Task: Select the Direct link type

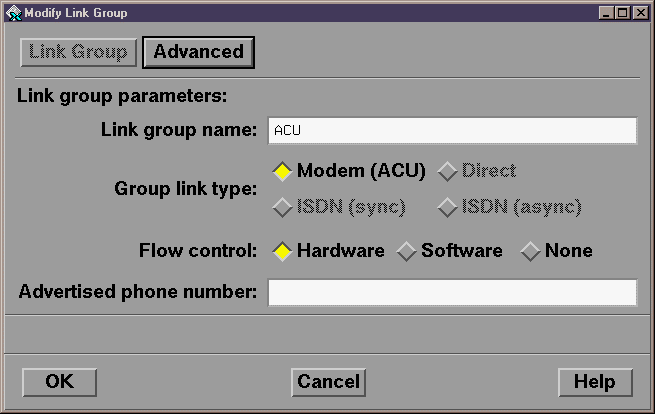Action: (477, 171)
